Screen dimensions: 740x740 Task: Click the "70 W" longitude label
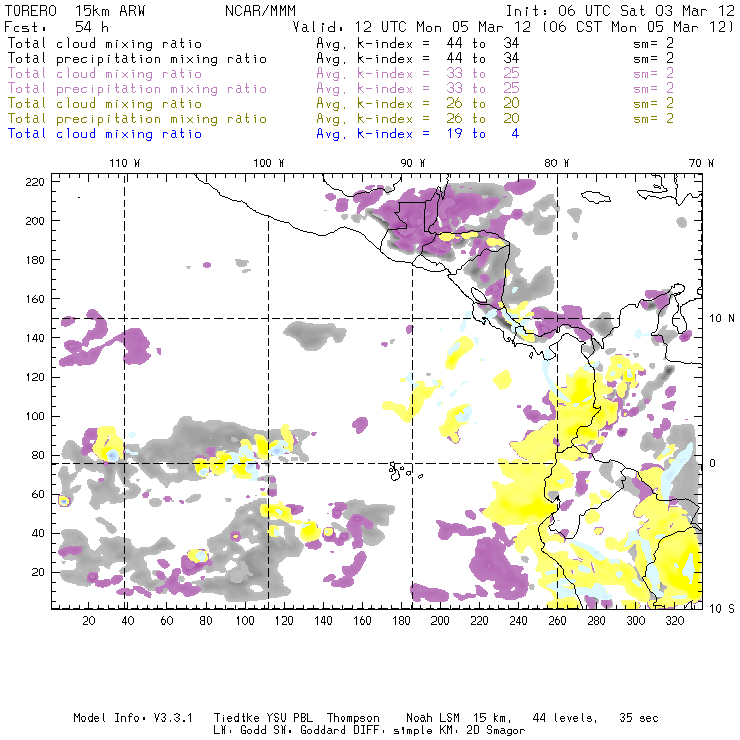(x=701, y=163)
